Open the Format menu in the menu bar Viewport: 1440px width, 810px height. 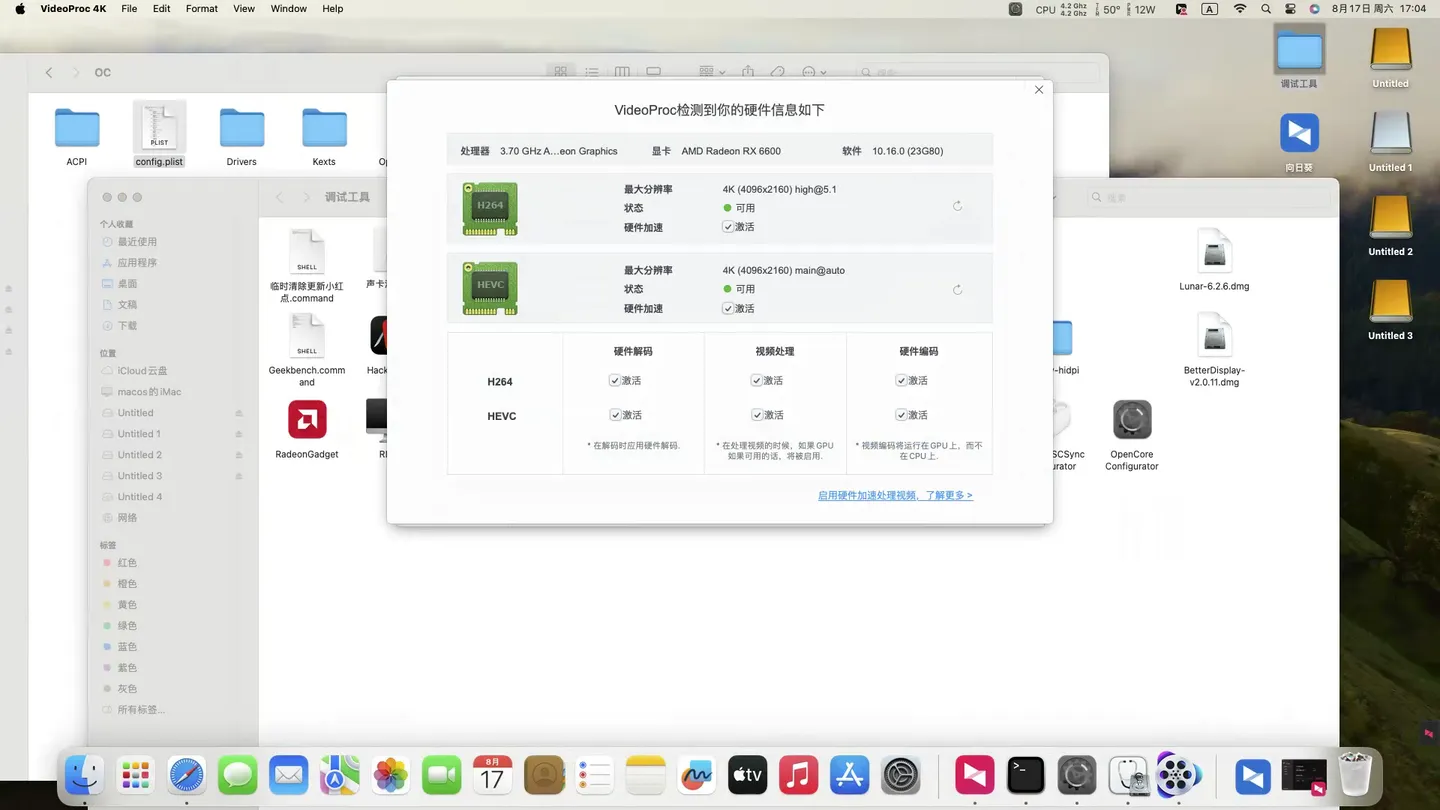pyautogui.click(x=201, y=8)
